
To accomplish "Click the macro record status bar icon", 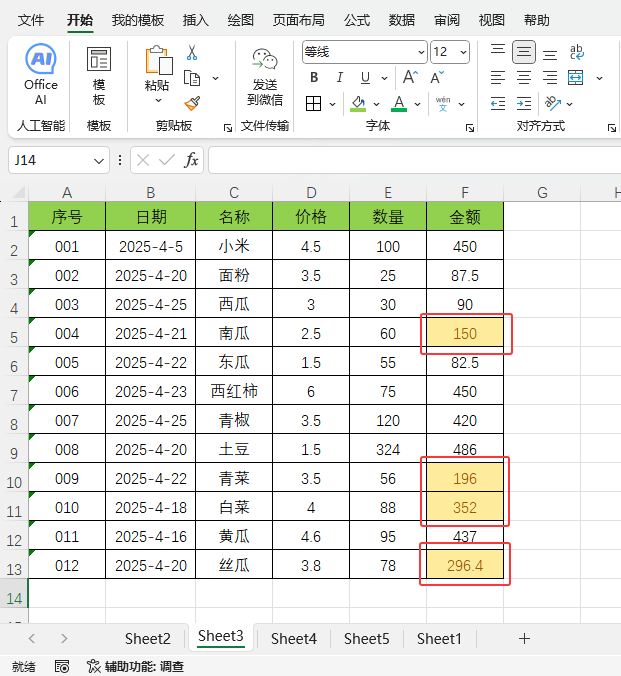I will tap(62, 667).
